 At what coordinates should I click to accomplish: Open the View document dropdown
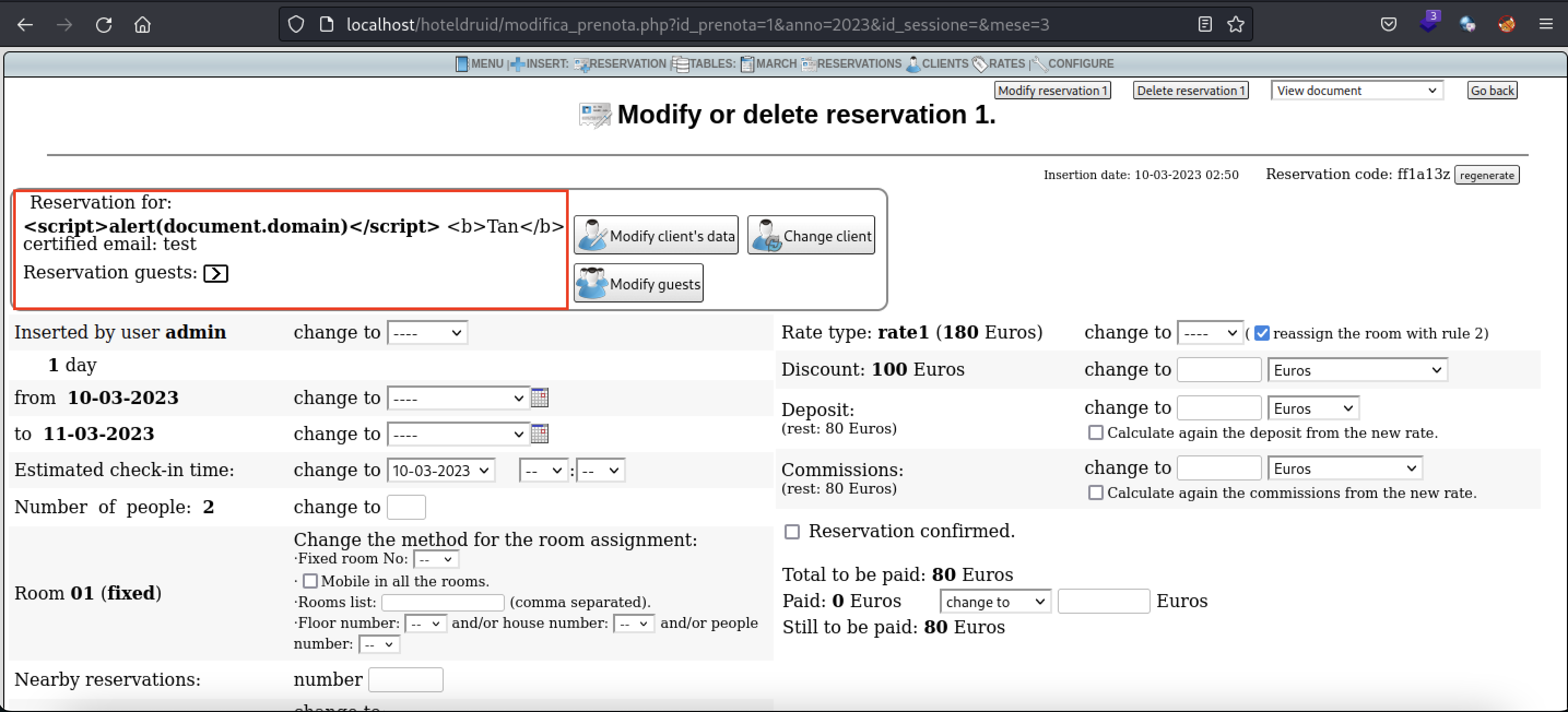pyautogui.click(x=1357, y=91)
